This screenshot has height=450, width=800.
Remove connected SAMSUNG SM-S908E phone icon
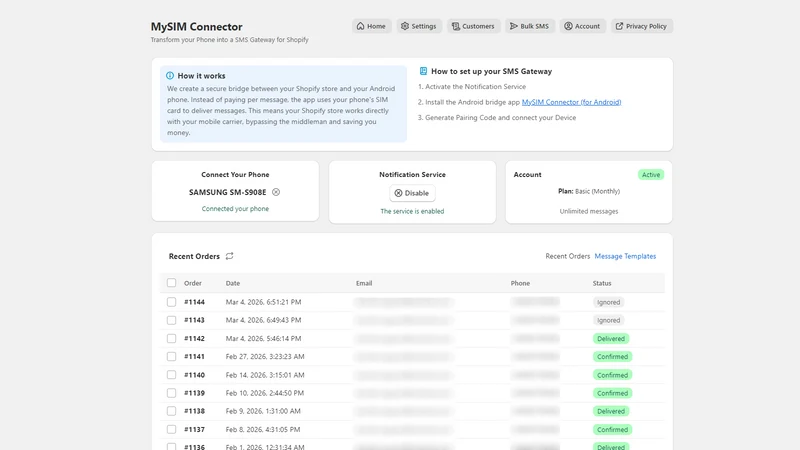click(276, 192)
